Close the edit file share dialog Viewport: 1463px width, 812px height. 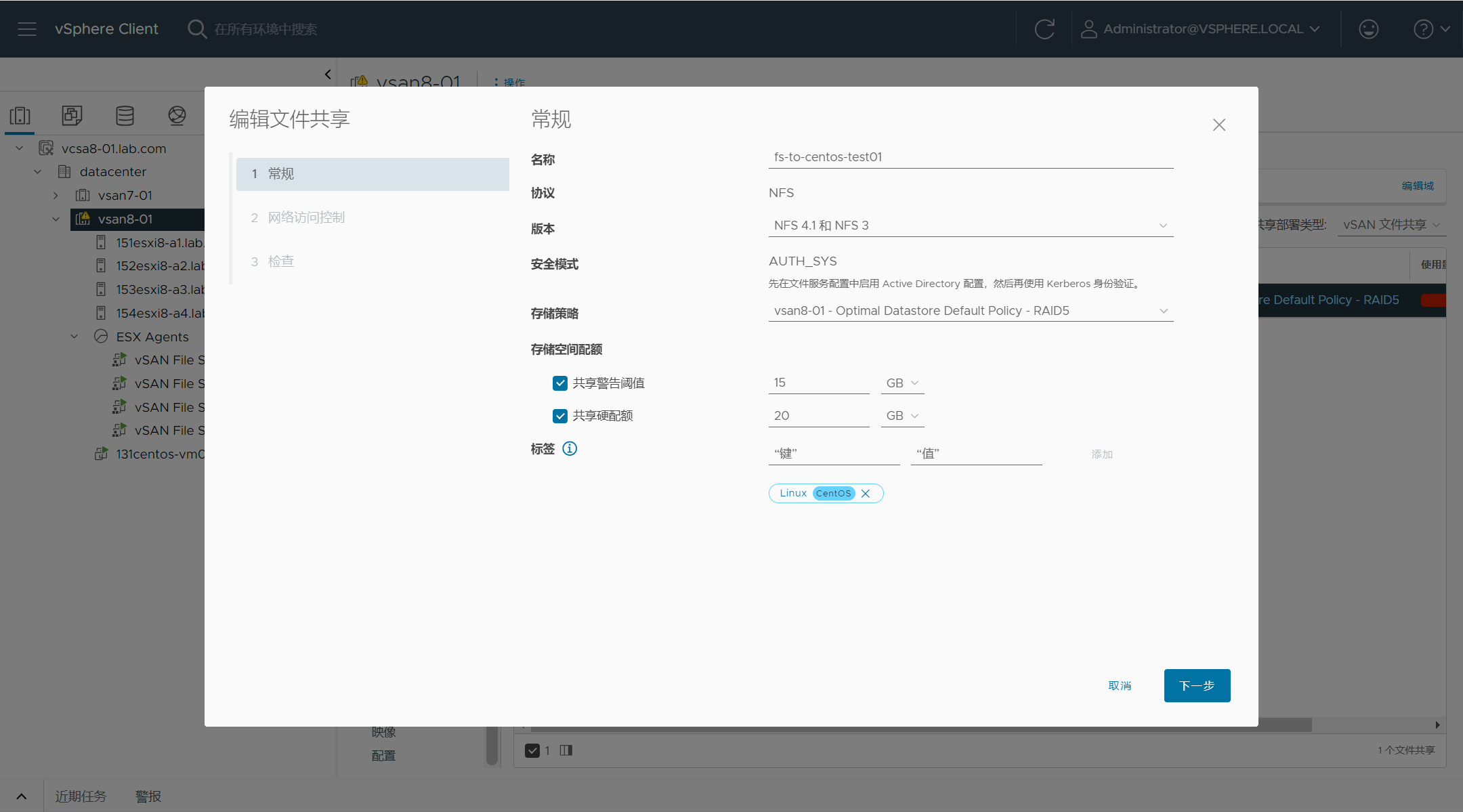[x=1219, y=125]
